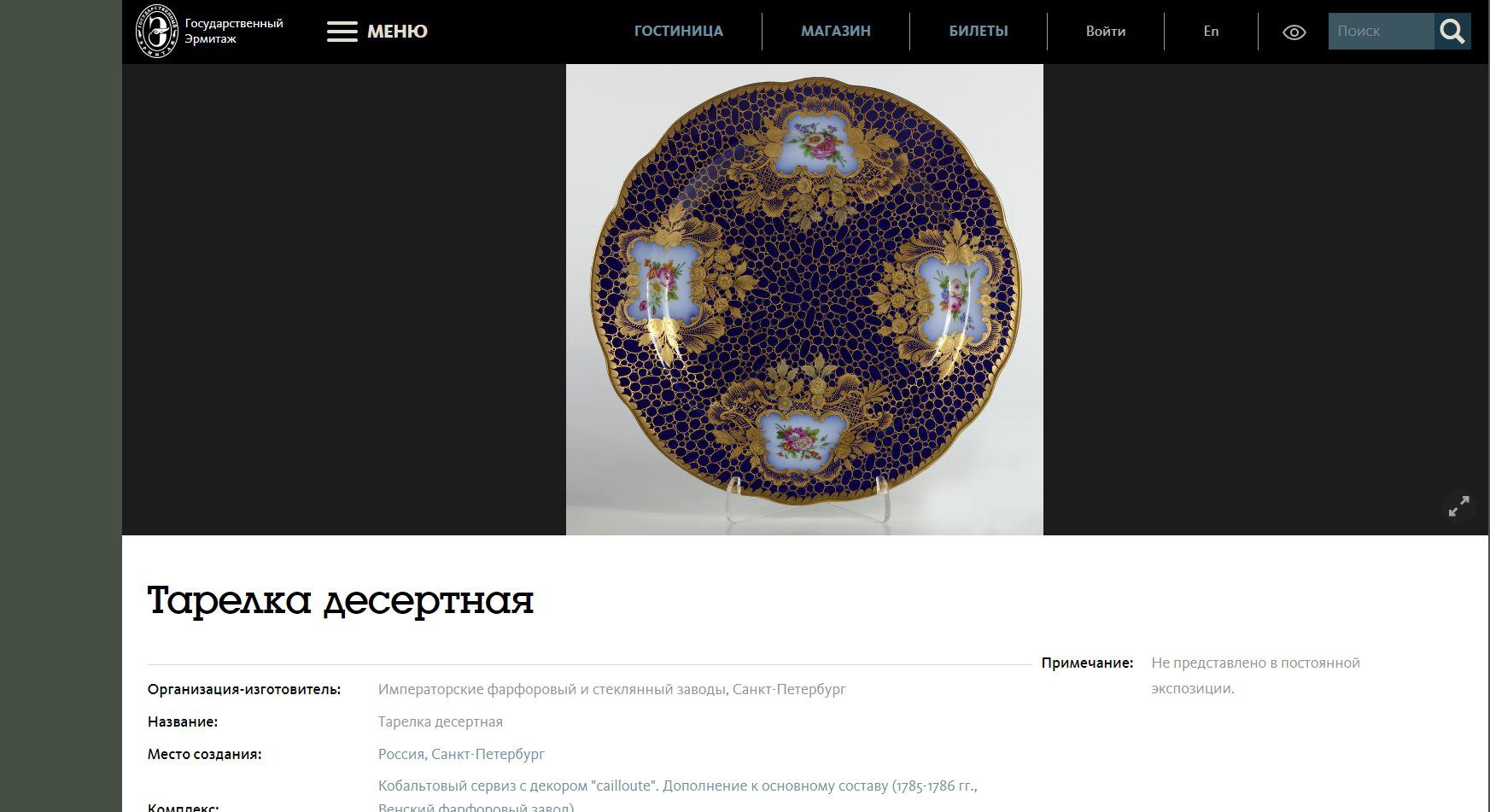Click the Не представлено в постоянной экспозиции note

pos(1255,675)
